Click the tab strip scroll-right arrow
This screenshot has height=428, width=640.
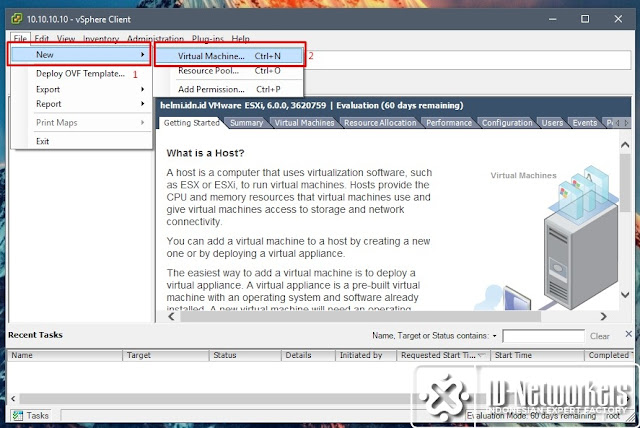(x=626, y=123)
